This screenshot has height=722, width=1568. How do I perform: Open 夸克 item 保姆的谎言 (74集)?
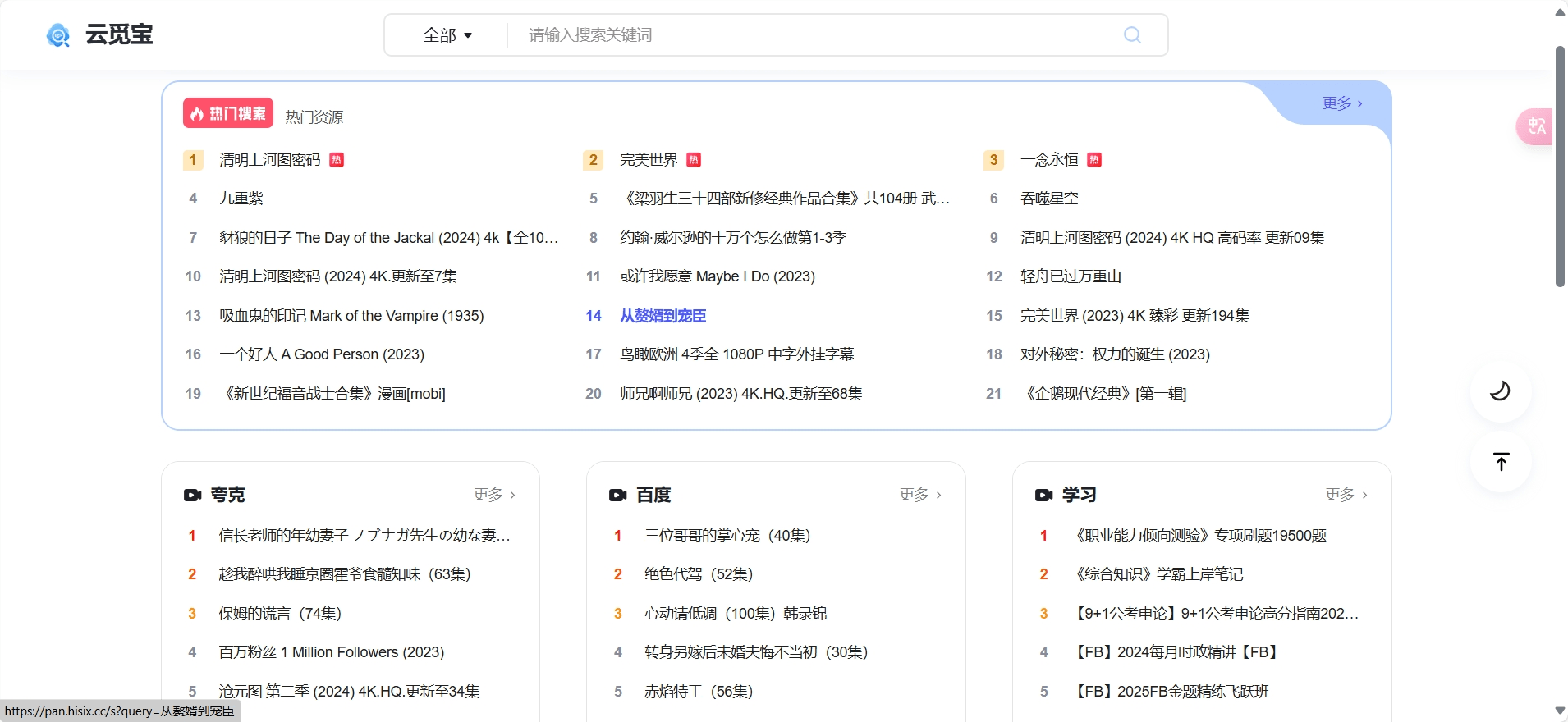point(280,614)
